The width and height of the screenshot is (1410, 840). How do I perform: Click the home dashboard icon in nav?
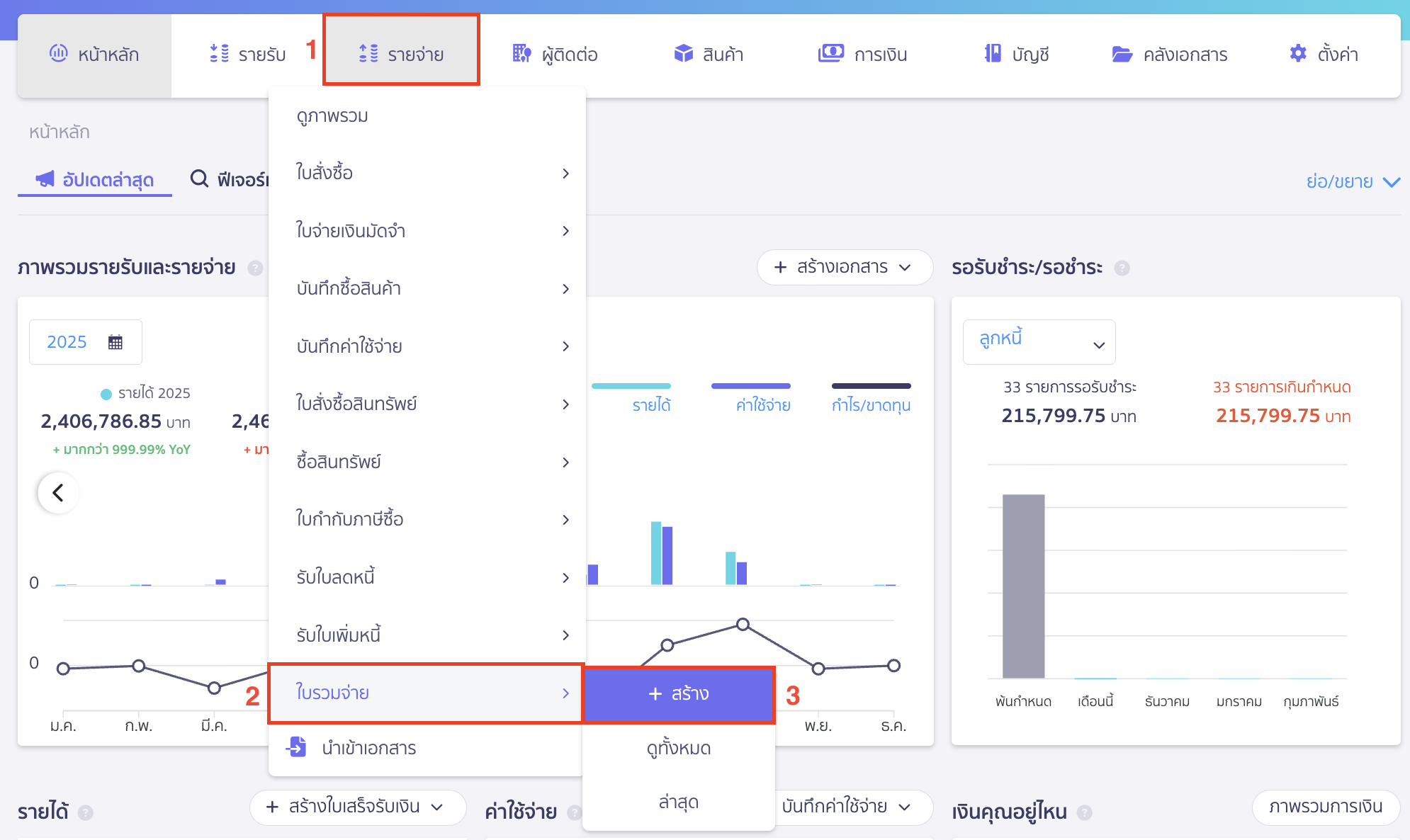click(x=59, y=53)
